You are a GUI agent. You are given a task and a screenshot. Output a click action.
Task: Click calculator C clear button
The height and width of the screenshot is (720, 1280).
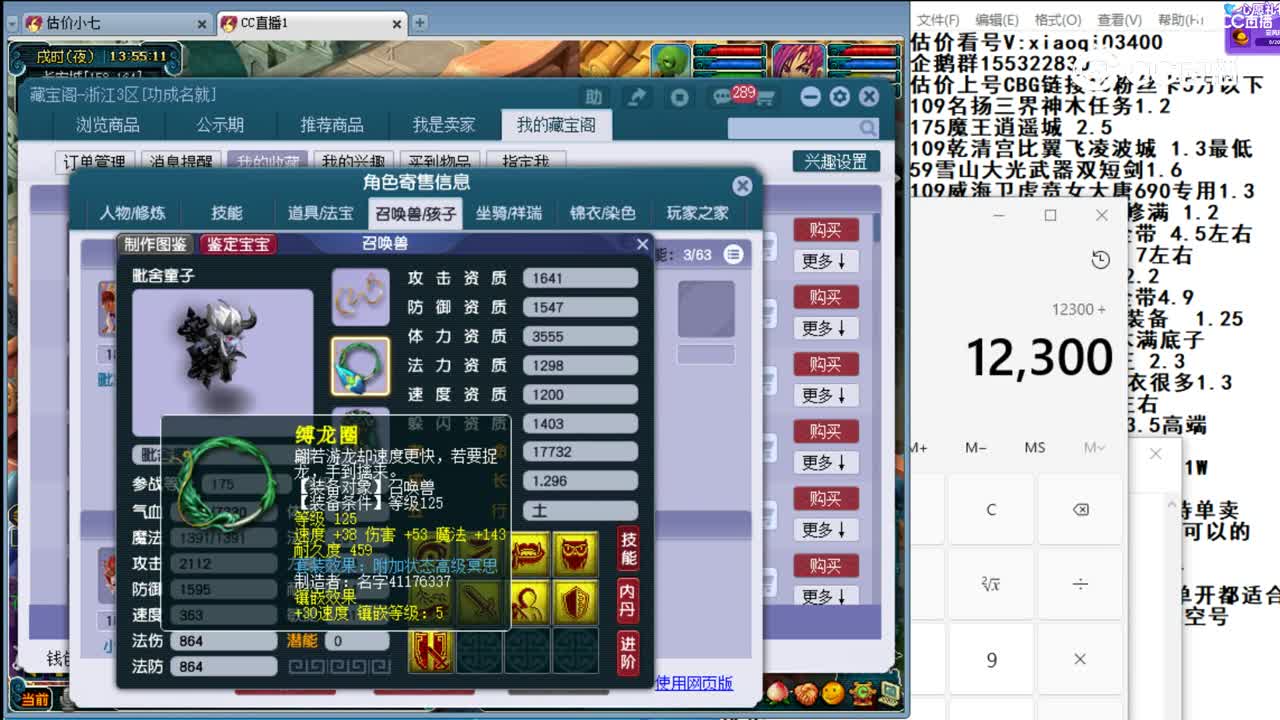pos(991,509)
